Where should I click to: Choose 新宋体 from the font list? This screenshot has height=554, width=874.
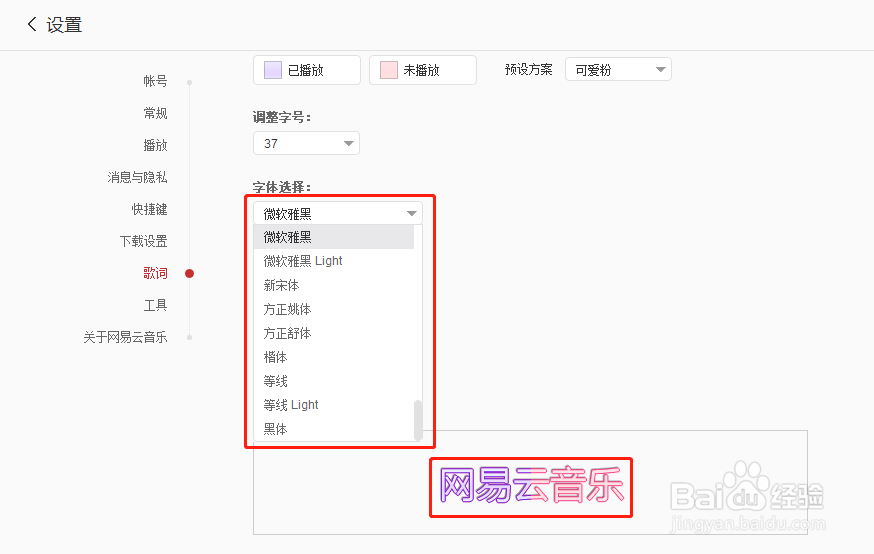334,285
